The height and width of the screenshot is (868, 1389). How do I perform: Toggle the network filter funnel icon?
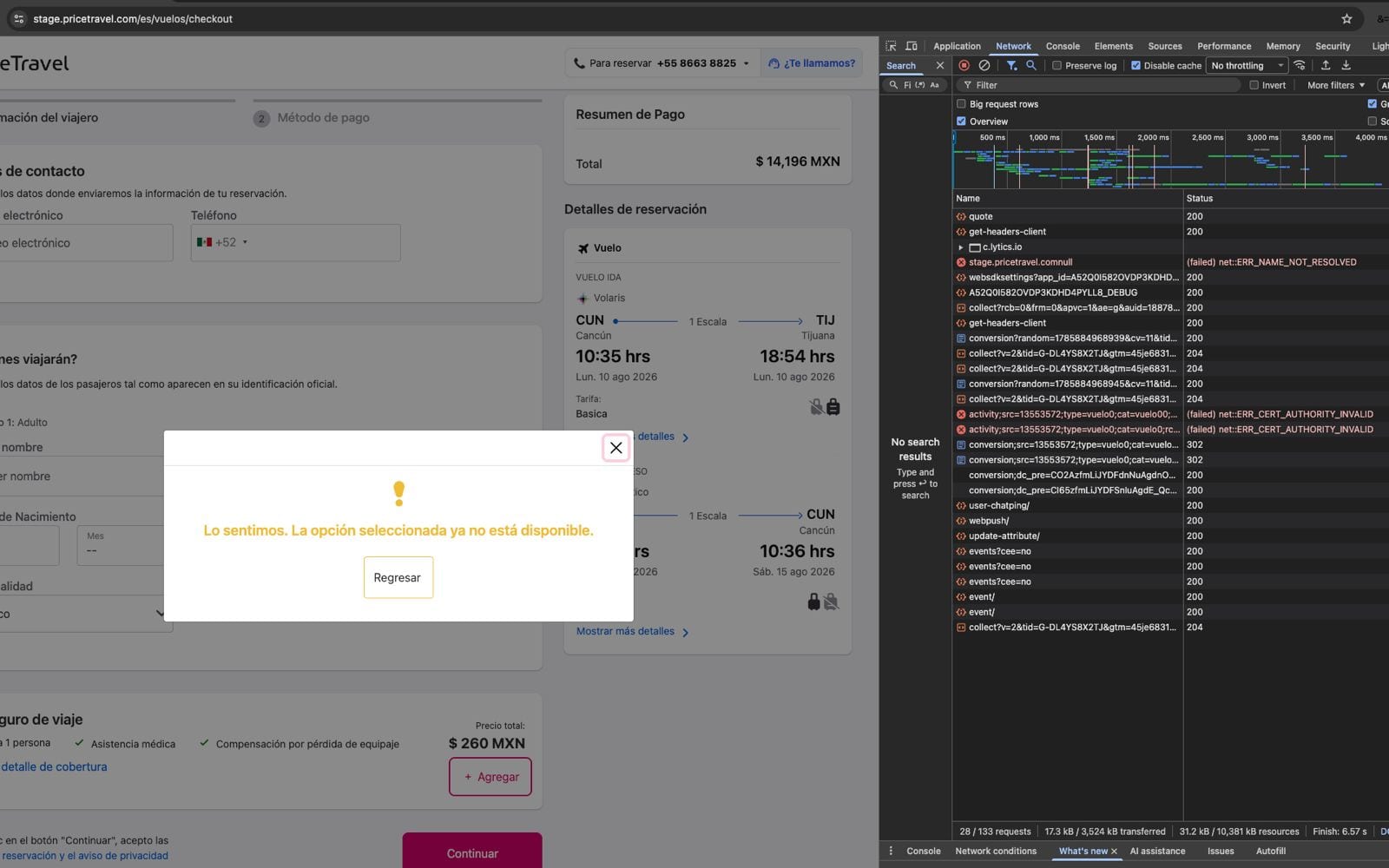tap(1011, 65)
